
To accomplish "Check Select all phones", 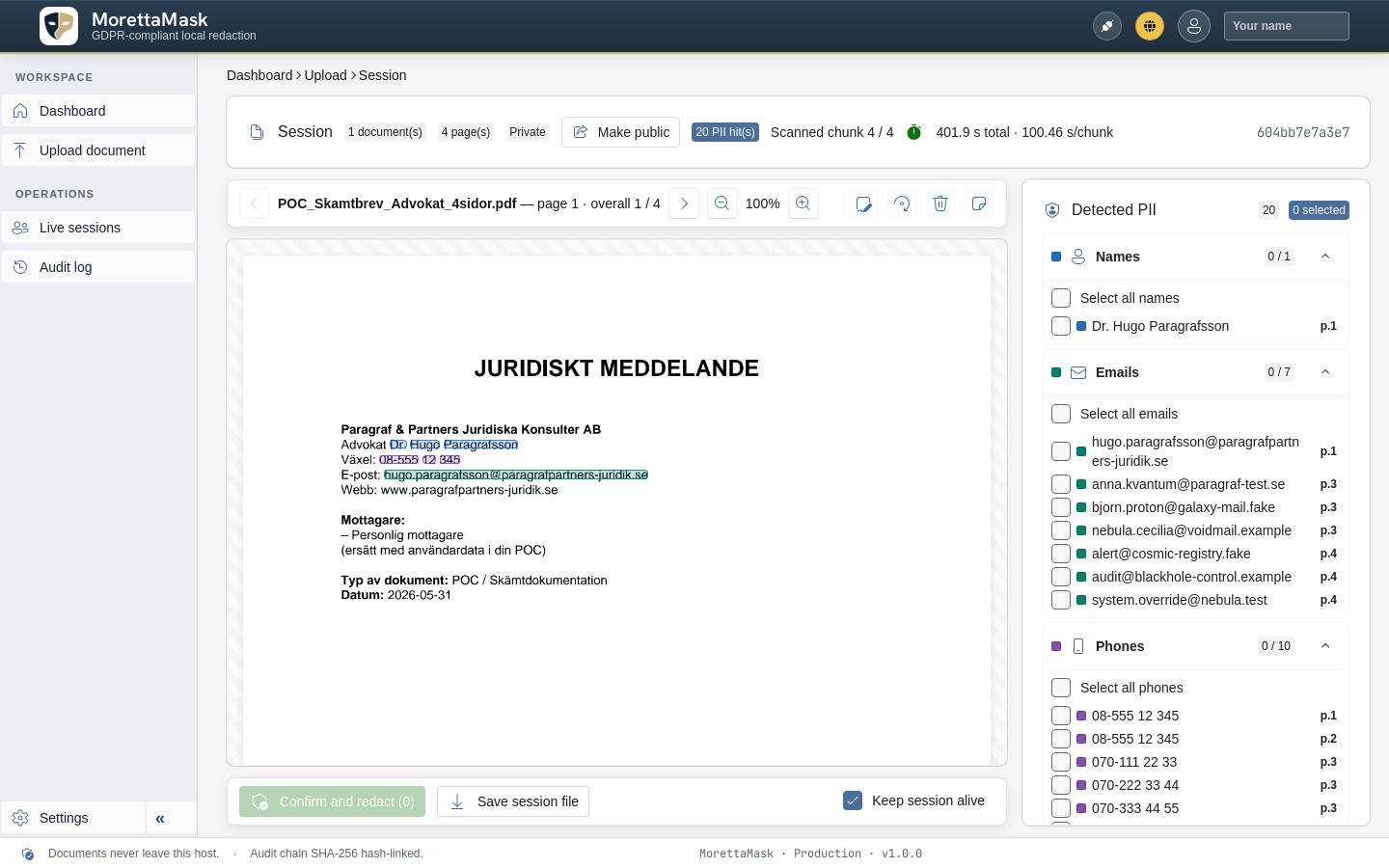I will point(1061,688).
